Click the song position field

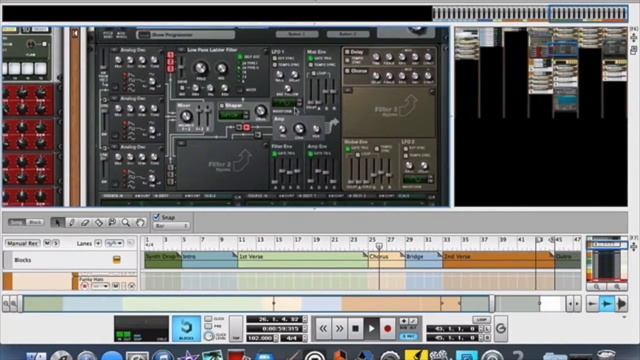pos(274,319)
